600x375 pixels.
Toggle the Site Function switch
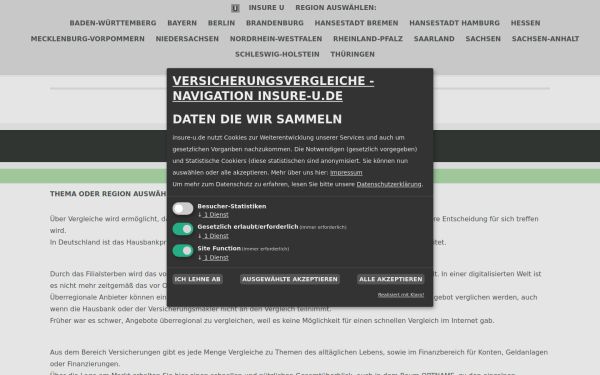(183, 251)
